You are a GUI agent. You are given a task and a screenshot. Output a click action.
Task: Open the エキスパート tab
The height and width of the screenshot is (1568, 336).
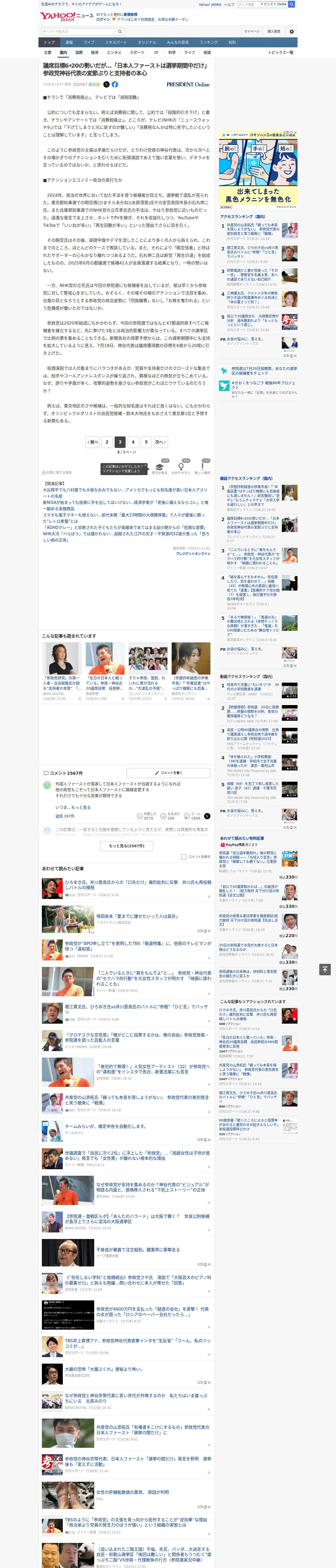click(116, 43)
